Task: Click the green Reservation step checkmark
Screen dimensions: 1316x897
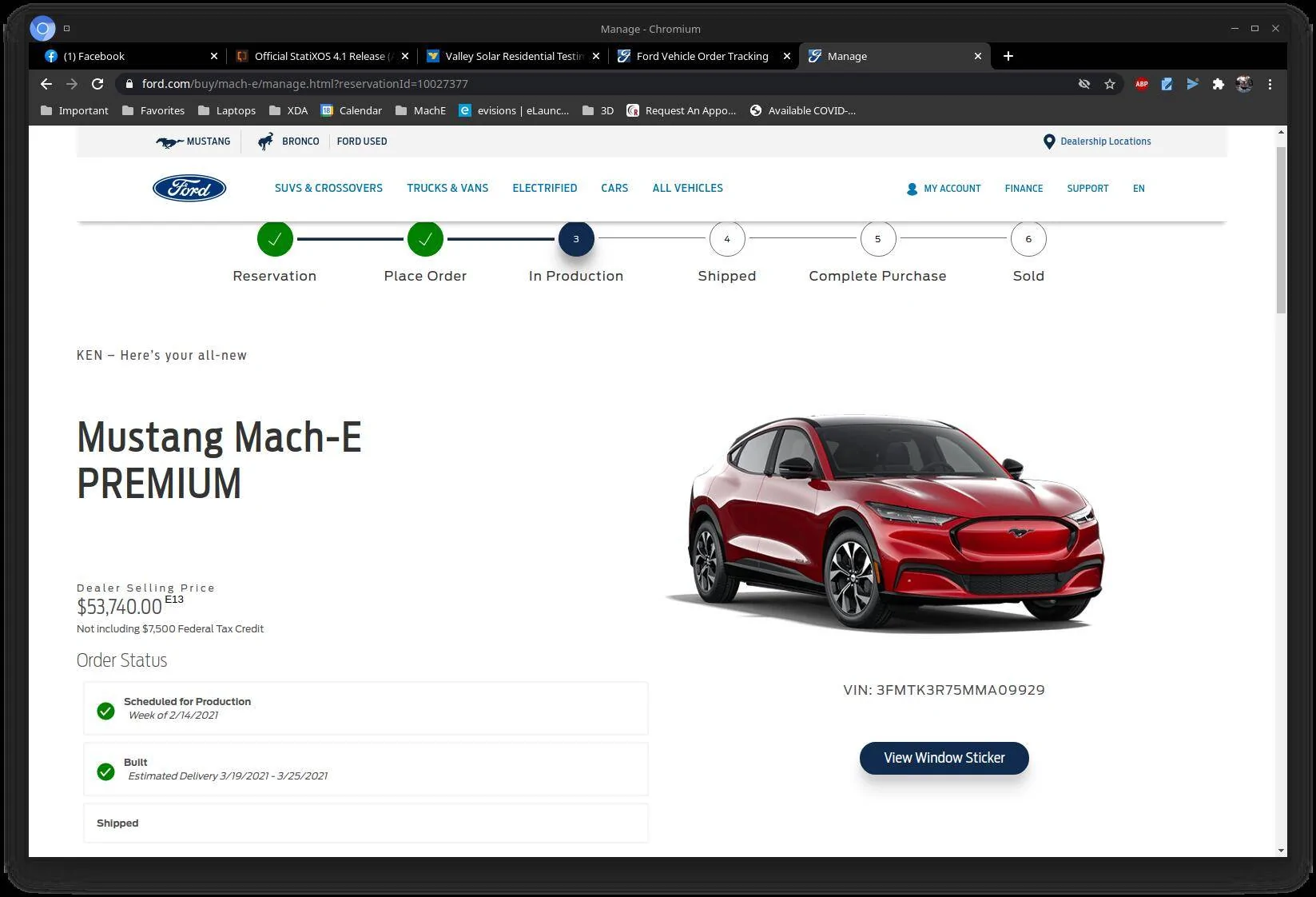Action: (x=275, y=239)
